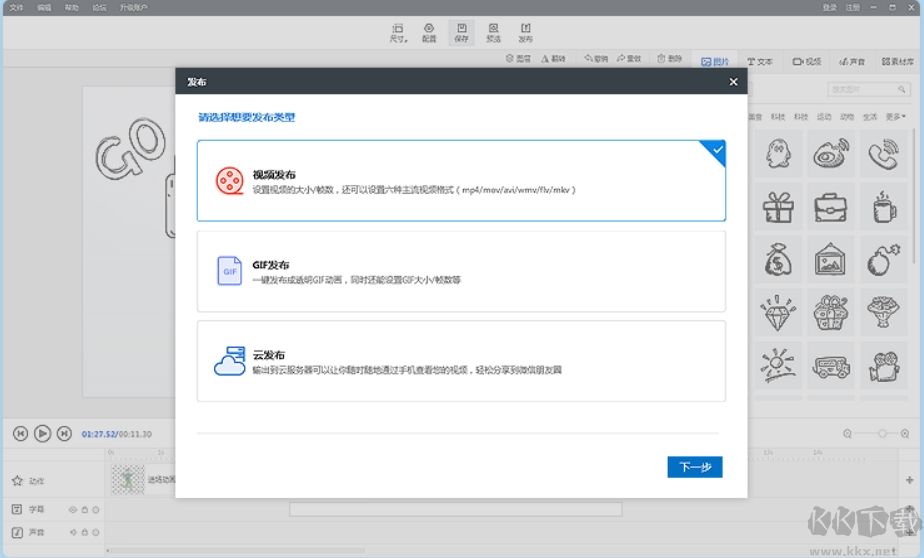Click the 保存 toolbar icon
This screenshot has width=924, height=558.
coord(461,33)
